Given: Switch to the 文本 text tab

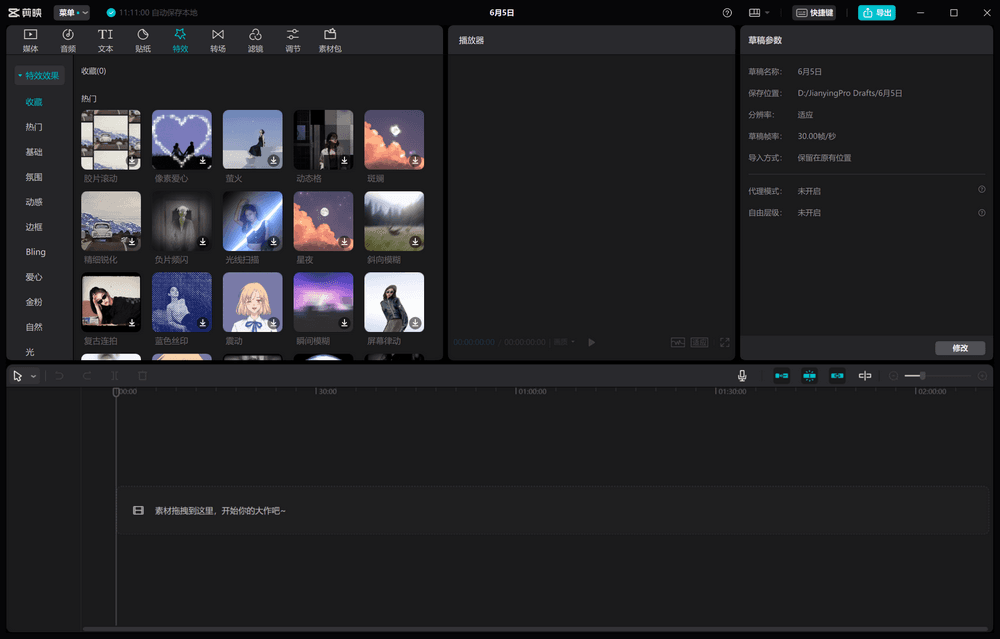Looking at the screenshot, I should click(105, 40).
